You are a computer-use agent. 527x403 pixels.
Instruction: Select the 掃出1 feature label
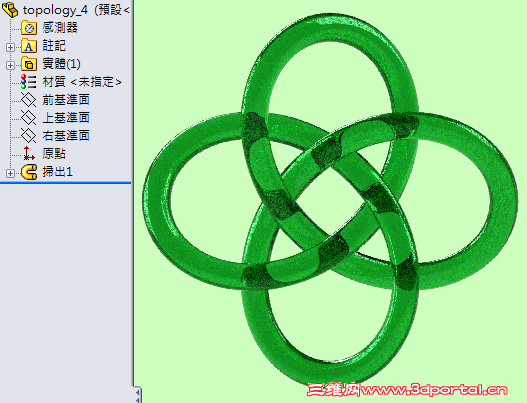pyautogui.click(x=57, y=172)
